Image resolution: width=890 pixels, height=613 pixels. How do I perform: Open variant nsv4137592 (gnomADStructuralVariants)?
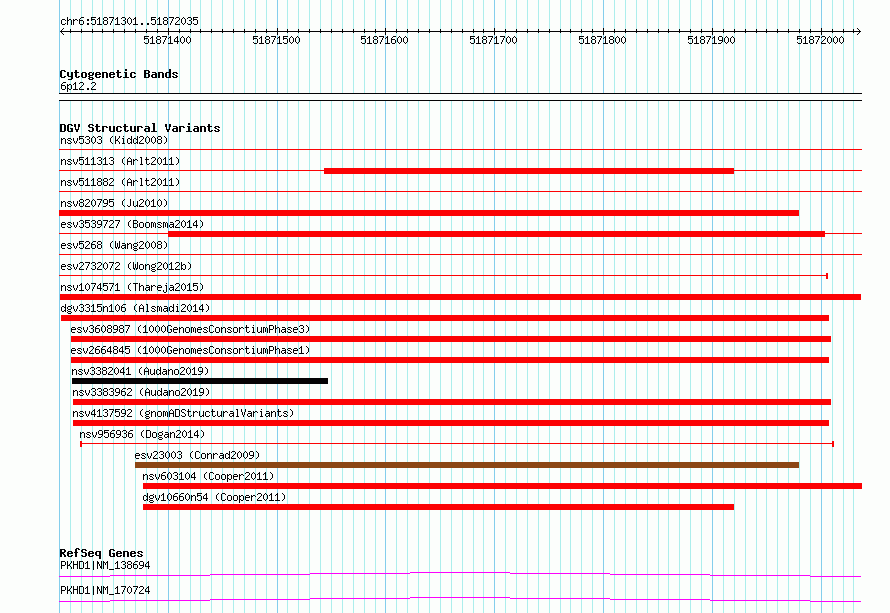coord(183,413)
